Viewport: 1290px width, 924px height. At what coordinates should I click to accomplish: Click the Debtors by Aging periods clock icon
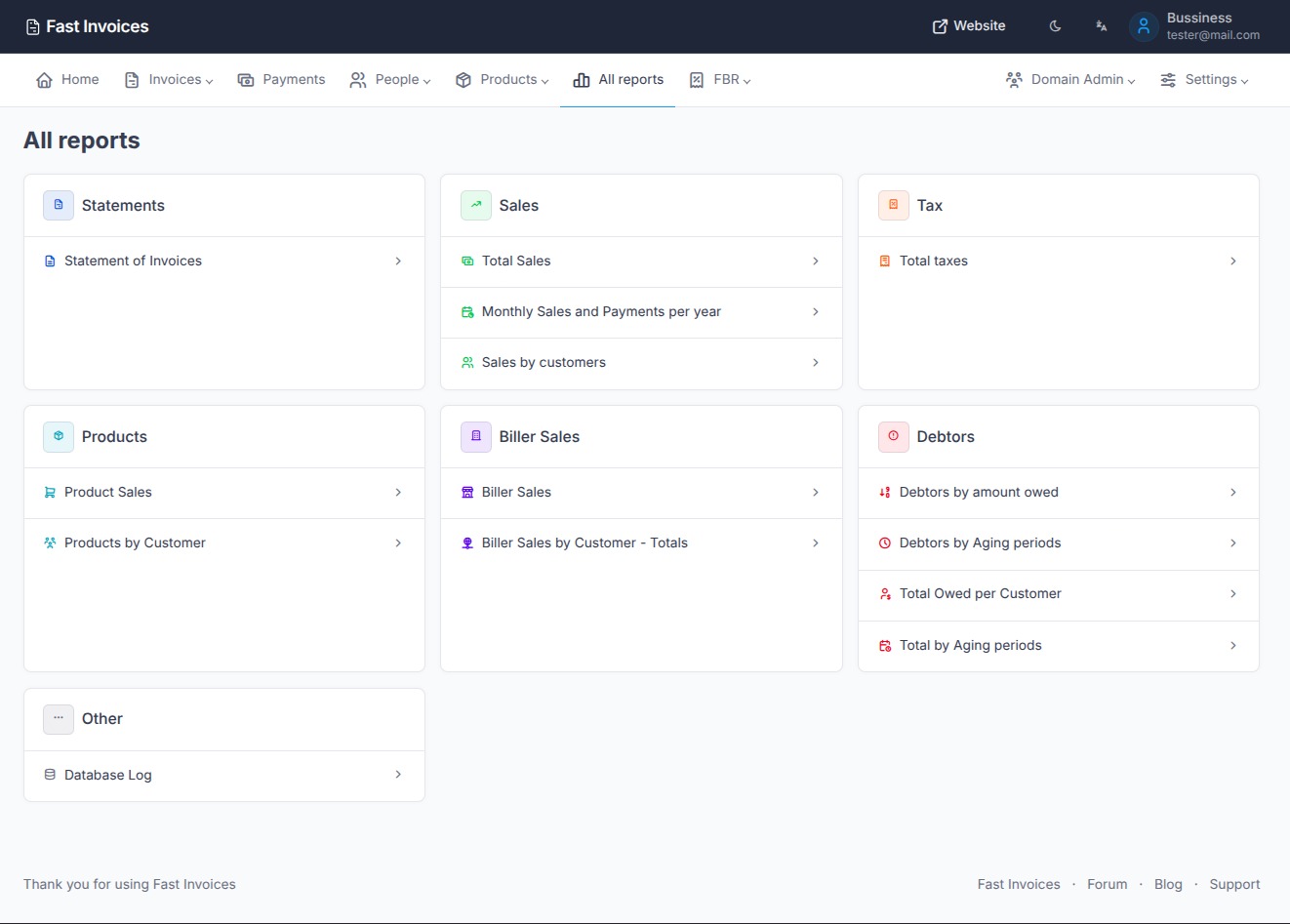point(885,543)
